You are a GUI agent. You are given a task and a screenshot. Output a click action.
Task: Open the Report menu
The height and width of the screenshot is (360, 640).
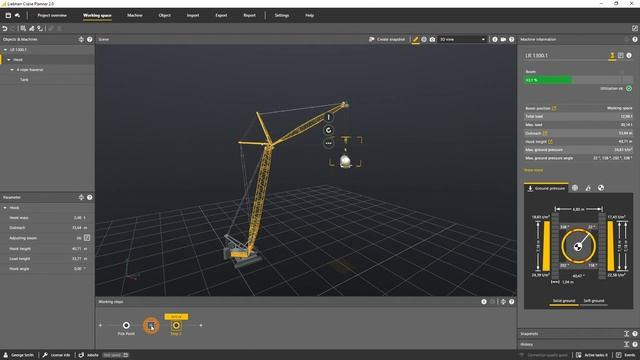tap(249, 16)
